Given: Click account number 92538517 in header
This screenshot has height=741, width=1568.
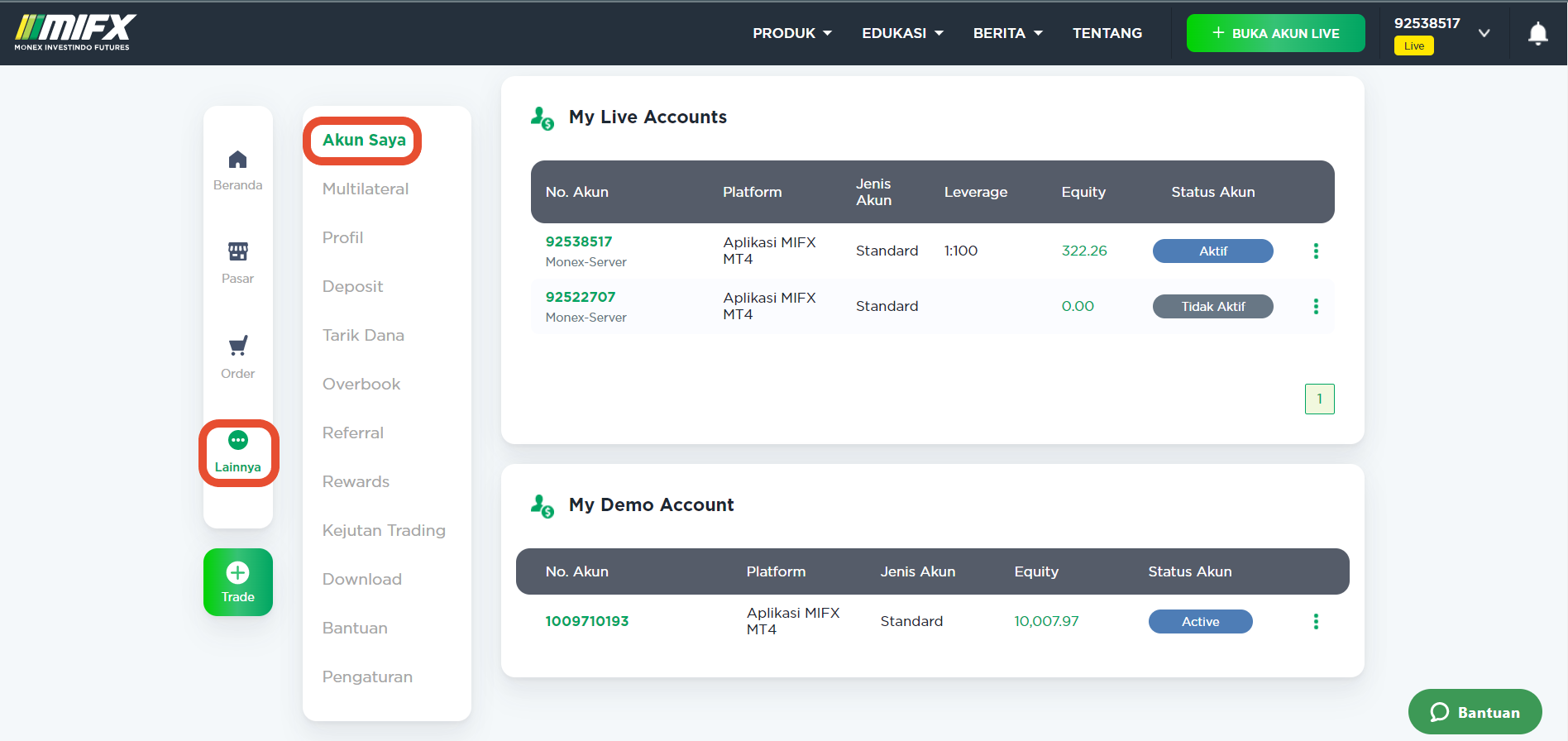Looking at the screenshot, I should coord(1427,23).
